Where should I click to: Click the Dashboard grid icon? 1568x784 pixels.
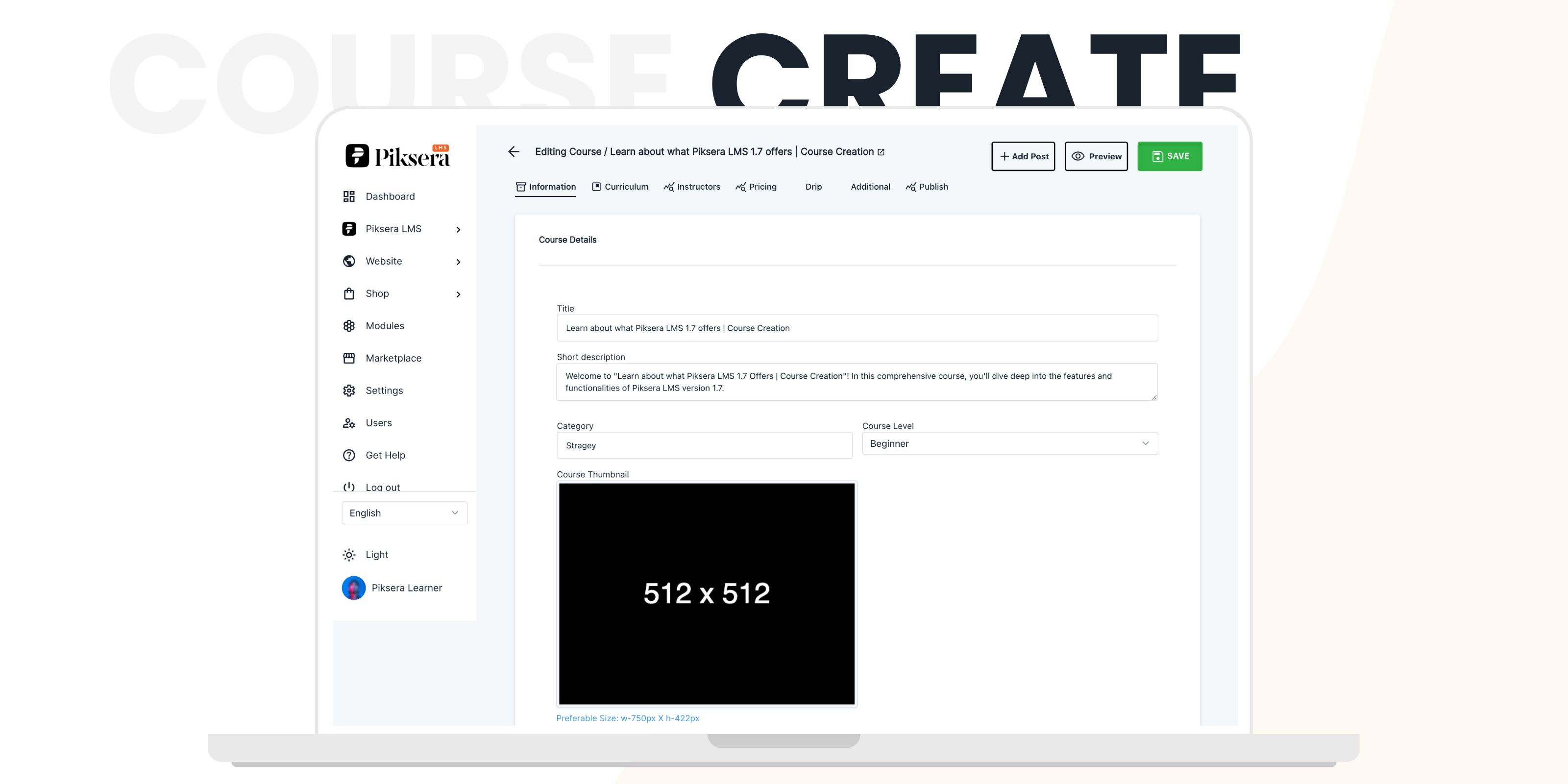click(349, 196)
